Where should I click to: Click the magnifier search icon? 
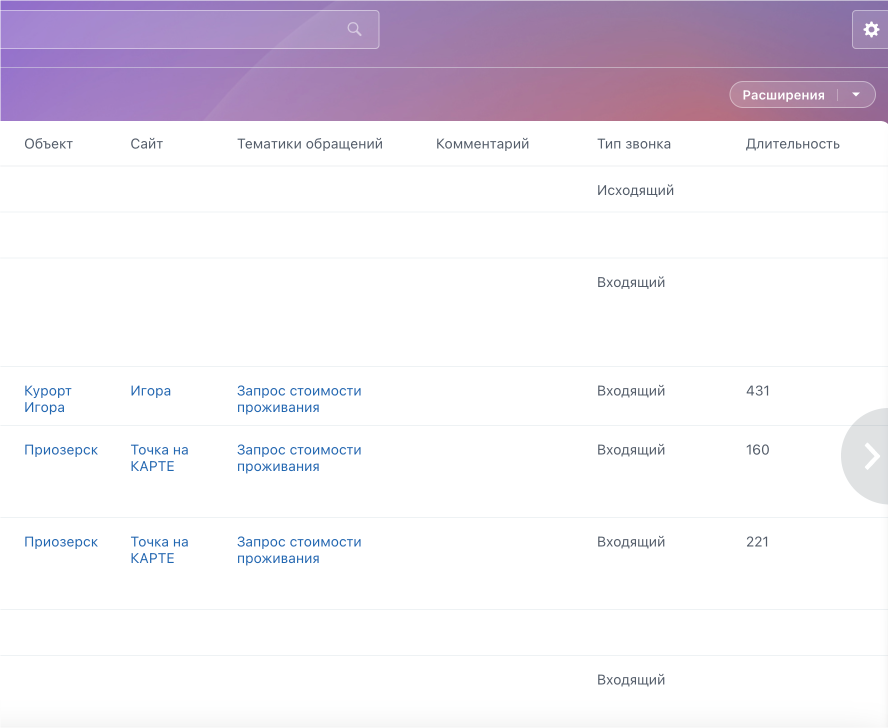[x=354, y=29]
